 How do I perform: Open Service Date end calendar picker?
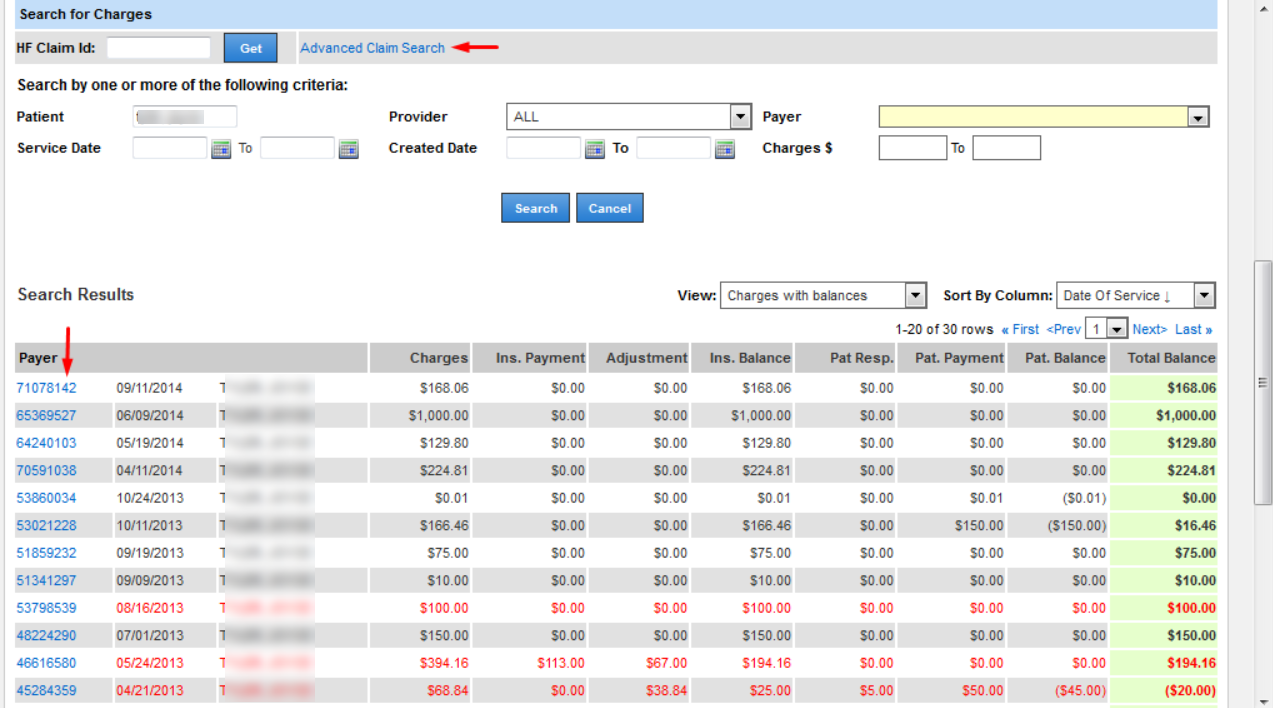click(x=348, y=149)
